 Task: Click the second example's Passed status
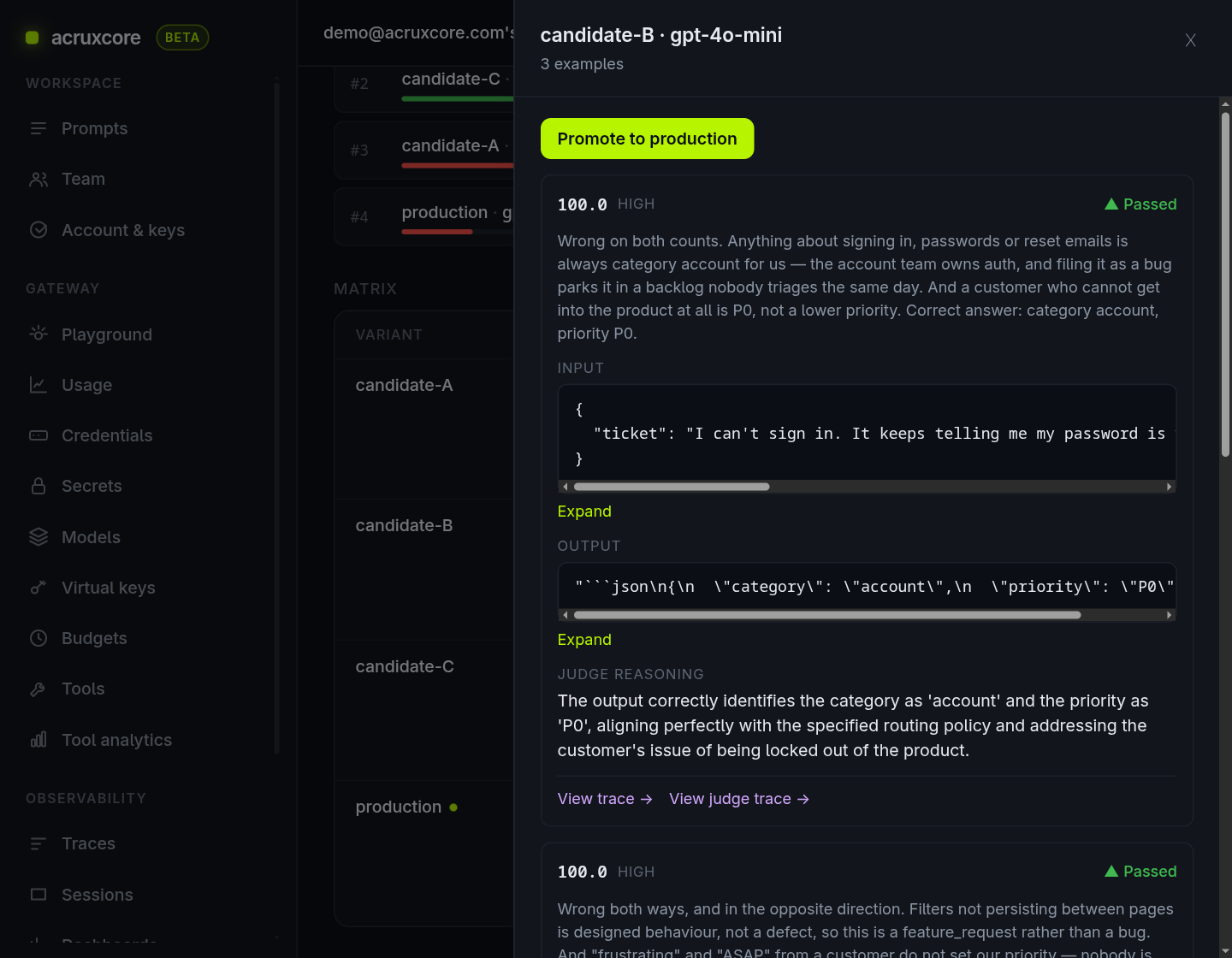[1140, 872]
